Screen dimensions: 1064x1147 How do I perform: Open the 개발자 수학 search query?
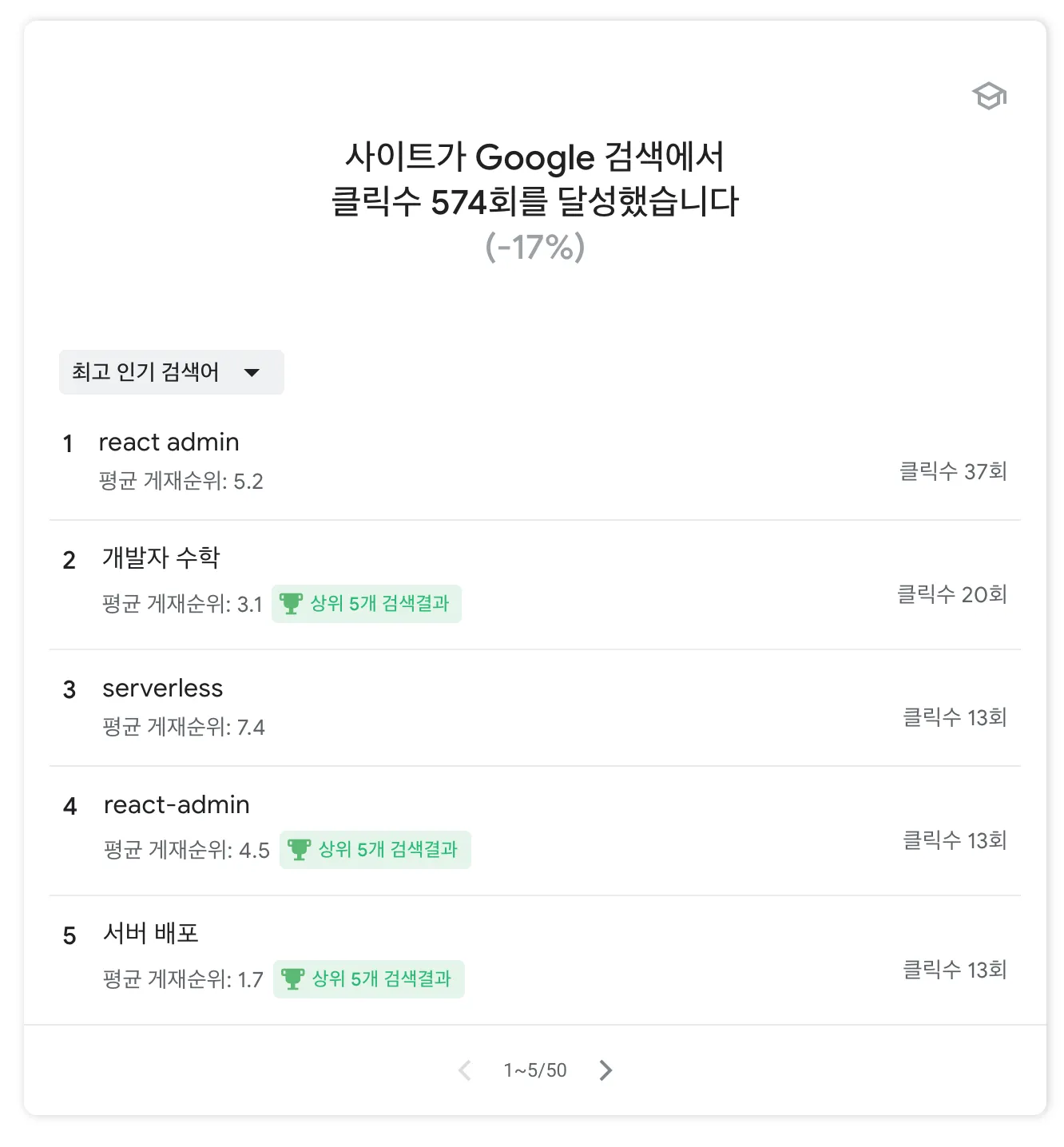[x=535, y=585]
